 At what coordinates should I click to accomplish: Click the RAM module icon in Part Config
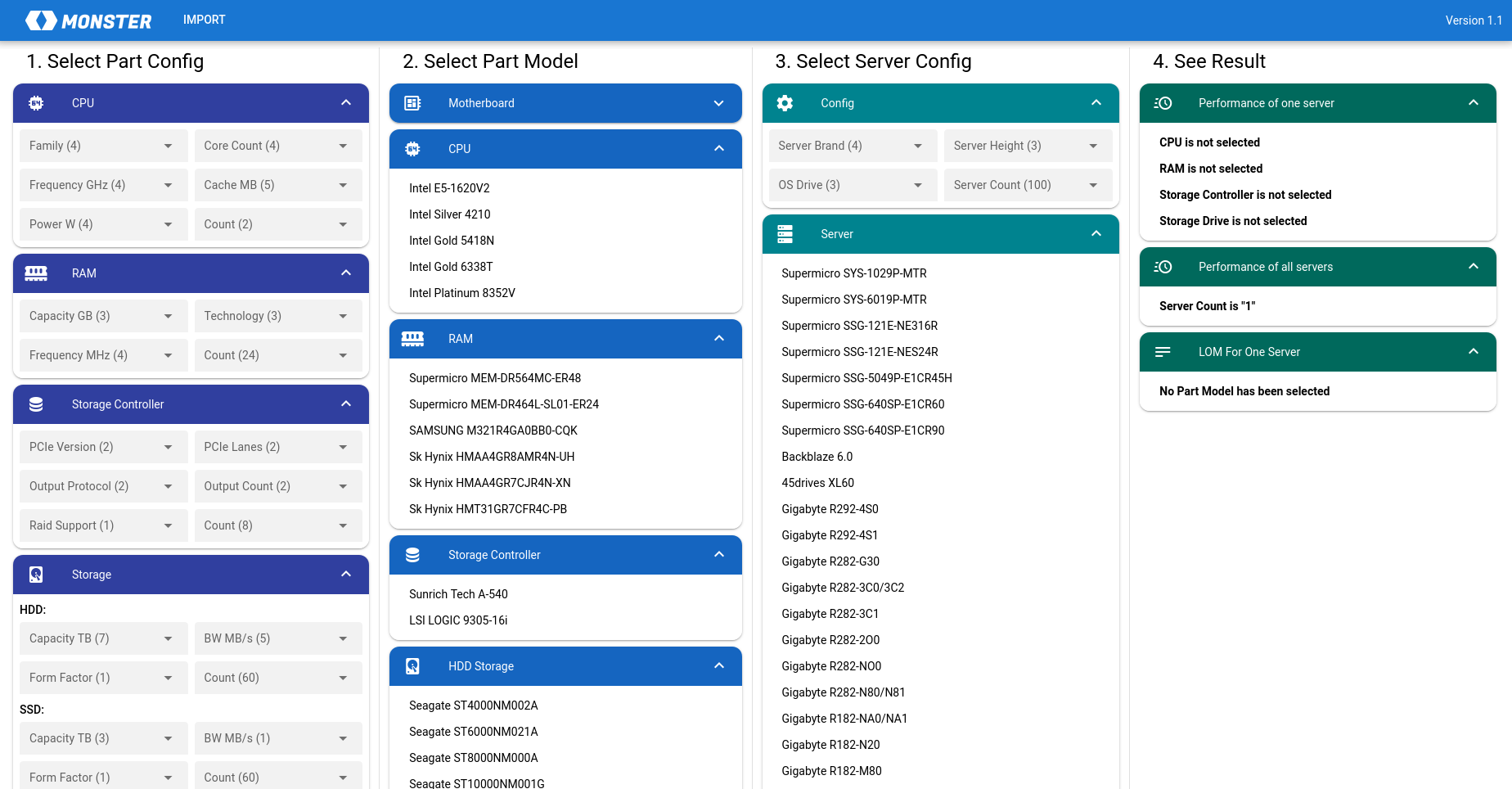(x=36, y=273)
